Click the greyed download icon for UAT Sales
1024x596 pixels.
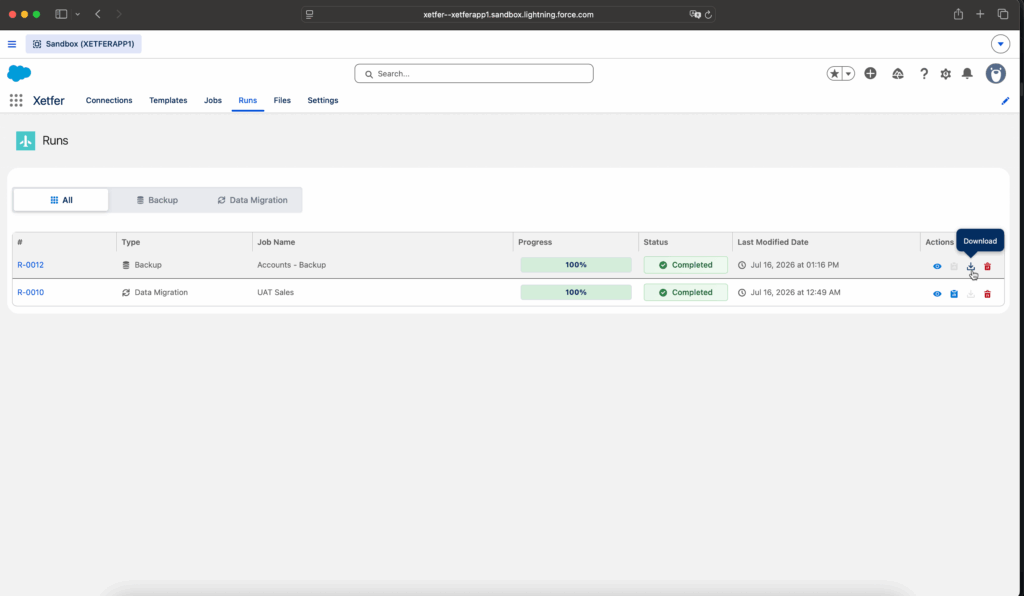pyautogui.click(x=970, y=294)
